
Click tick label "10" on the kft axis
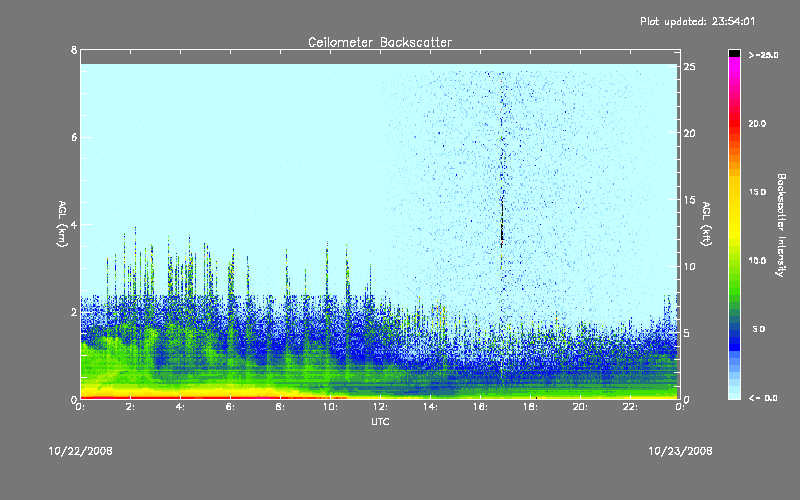coord(690,266)
